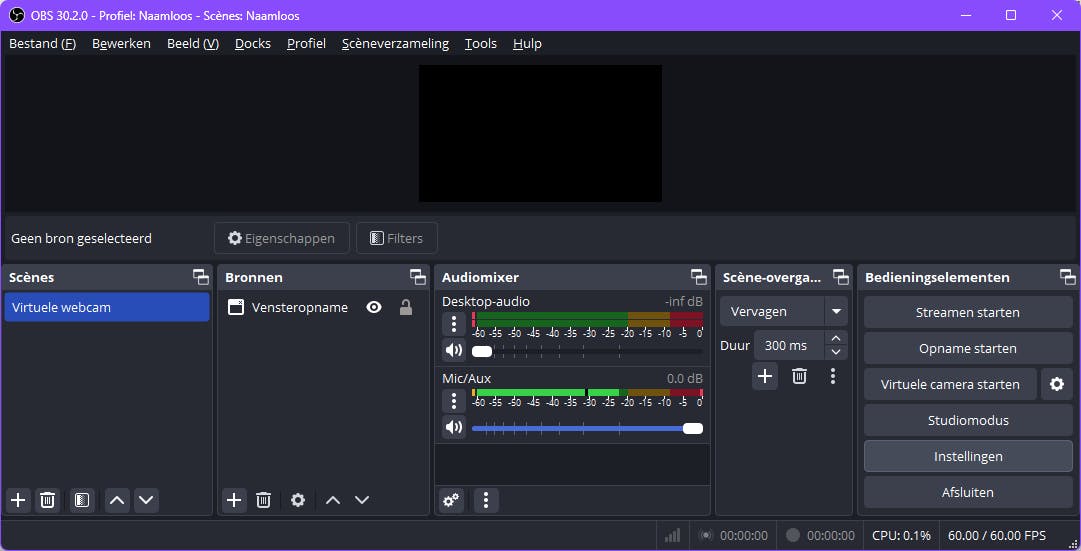Open Mic/Aux three-dots options
The height and width of the screenshot is (551, 1081).
tap(454, 401)
